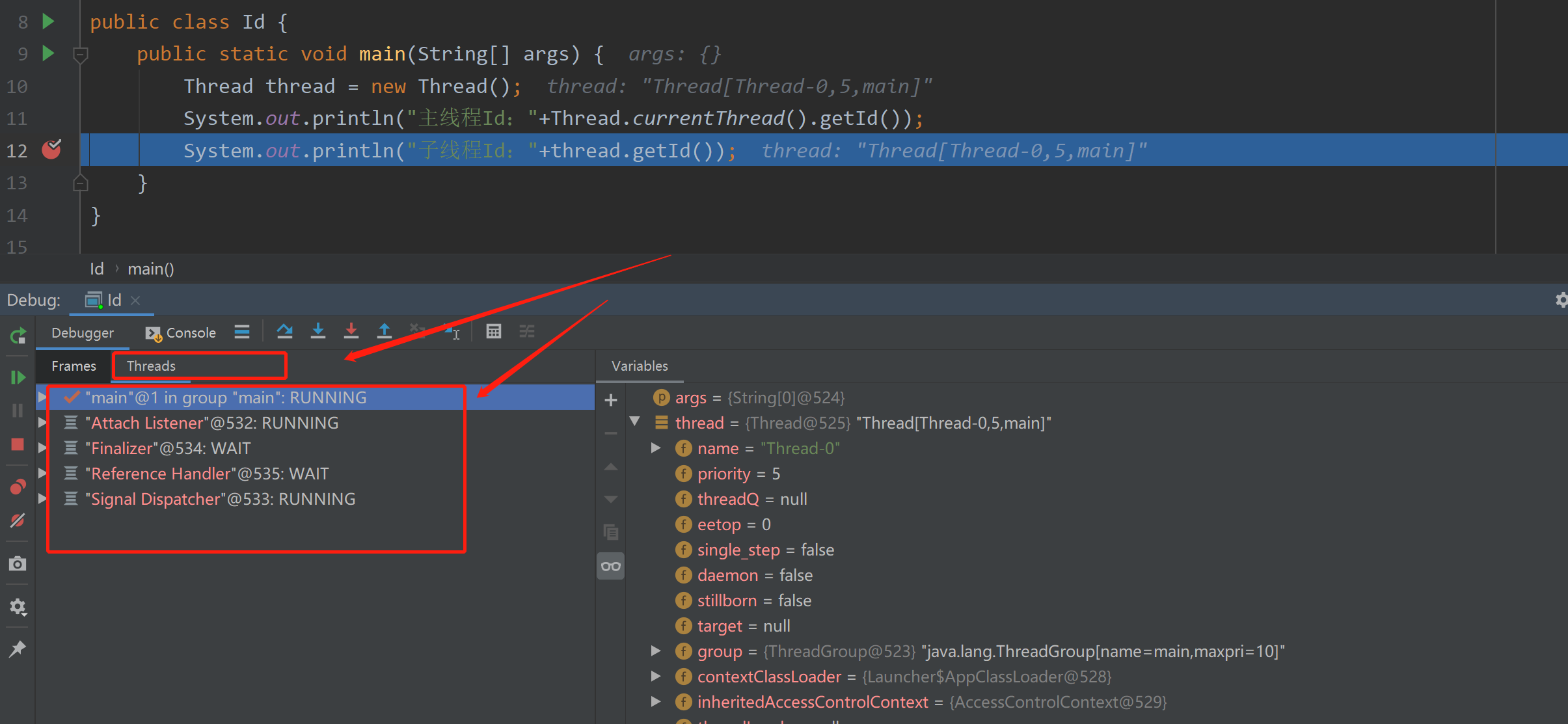This screenshot has width=1568, height=724.
Task: Select "Attach Listener"@532 thread row
Action: click(x=316, y=423)
